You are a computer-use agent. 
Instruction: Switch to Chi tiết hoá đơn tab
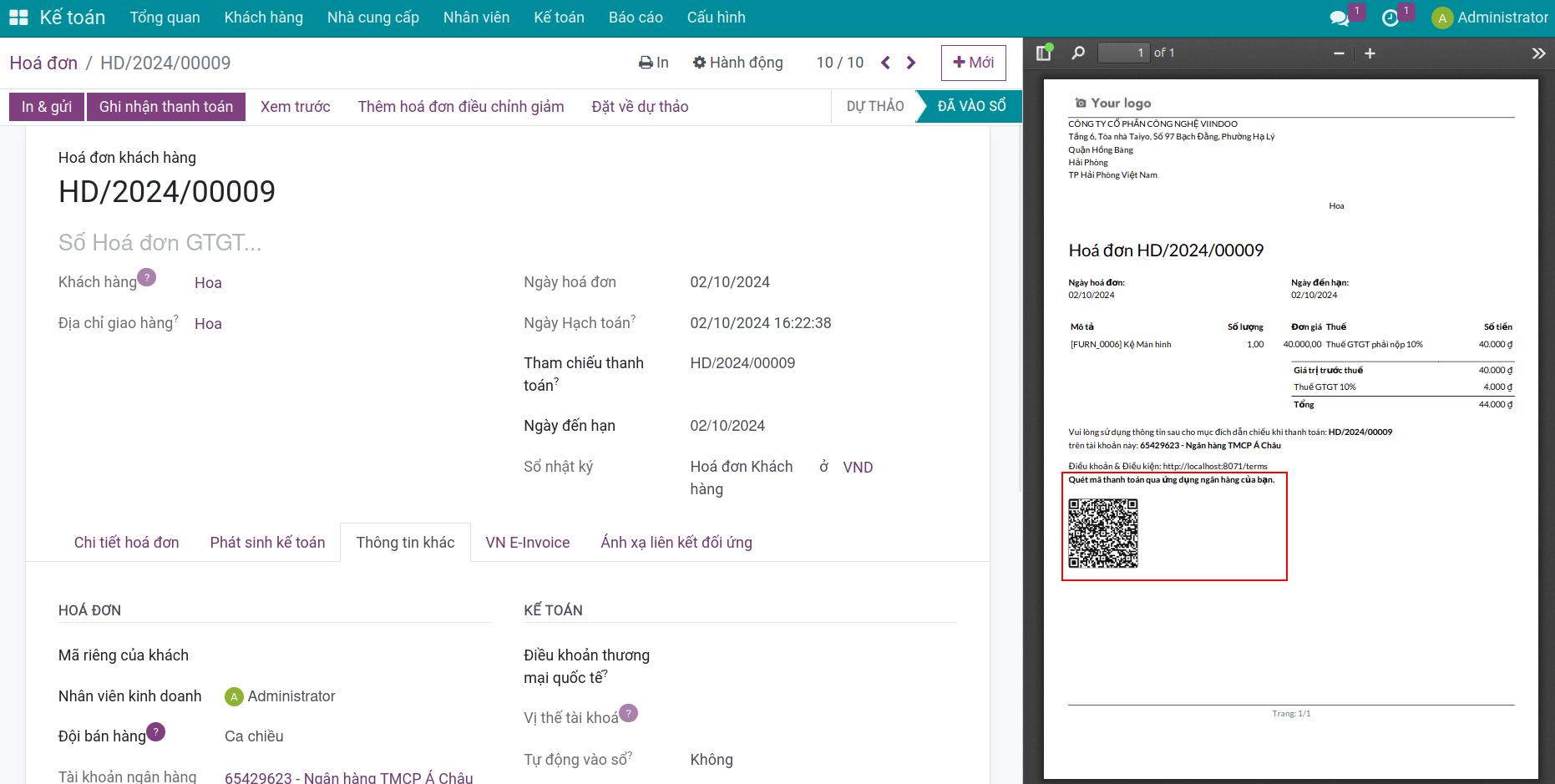127,543
